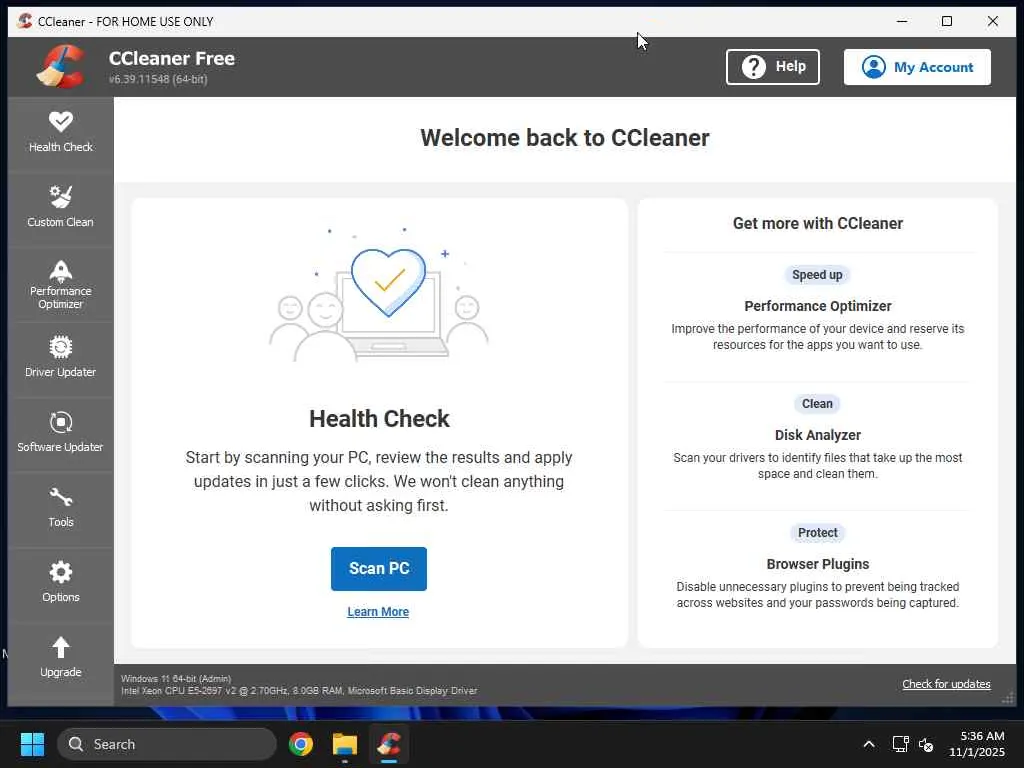The height and width of the screenshot is (768, 1024).
Task: Launch Google Chrome from the taskbar
Action: point(301,744)
